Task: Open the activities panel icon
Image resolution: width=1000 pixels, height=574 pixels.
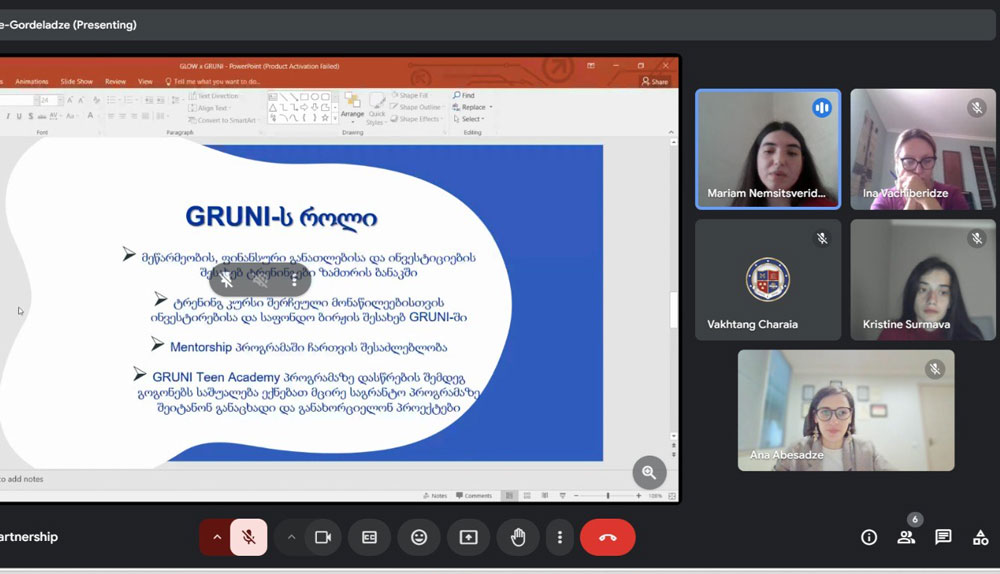Action: [980, 537]
